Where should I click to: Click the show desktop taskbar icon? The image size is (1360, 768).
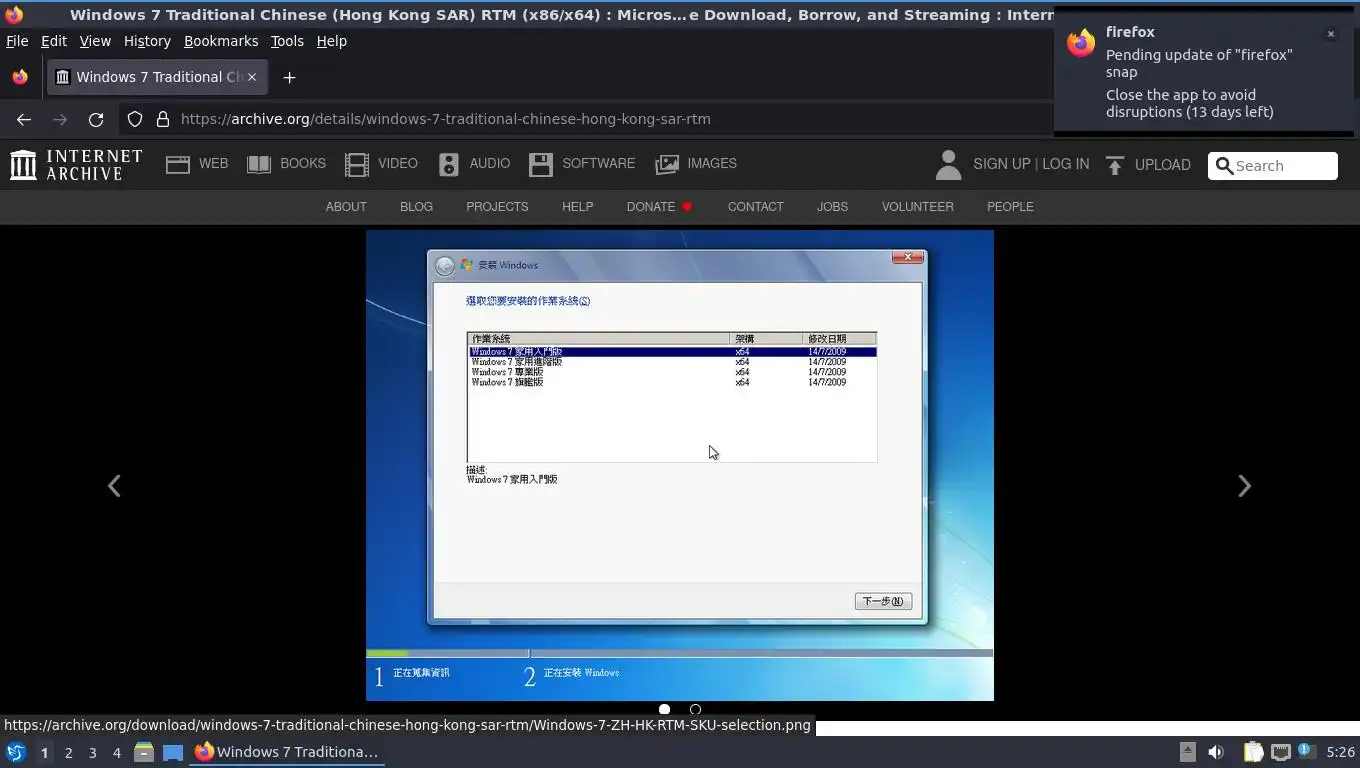(173, 752)
